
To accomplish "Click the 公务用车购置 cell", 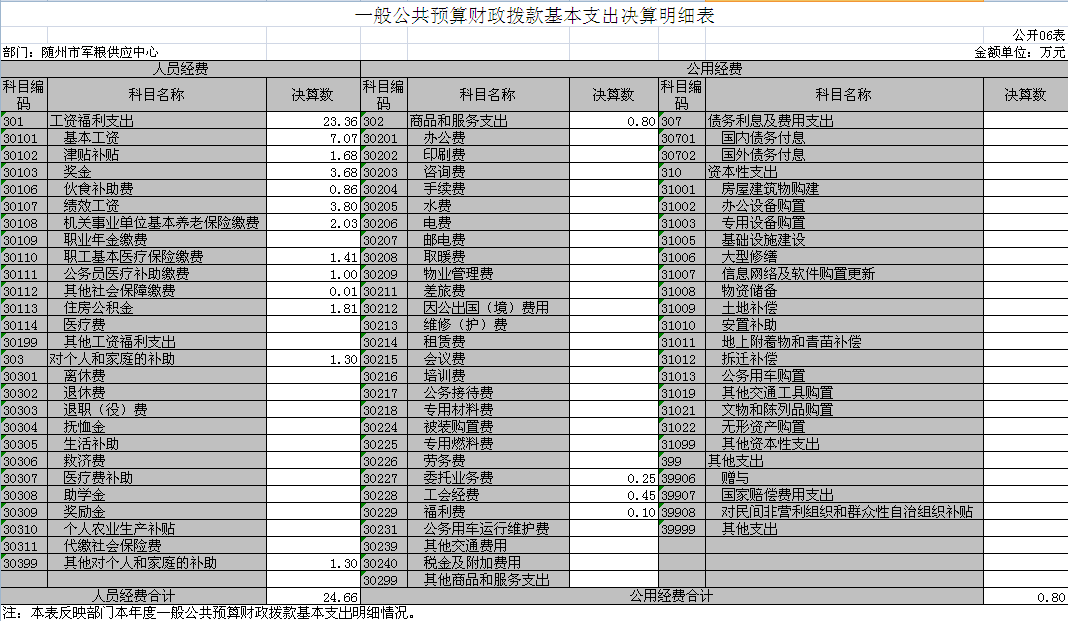I will tap(844, 377).
